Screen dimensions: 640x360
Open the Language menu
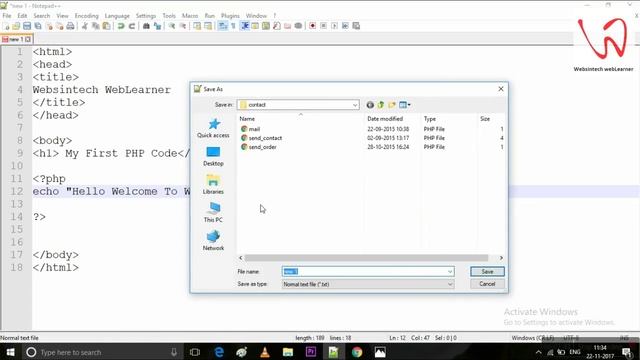tap(117, 16)
